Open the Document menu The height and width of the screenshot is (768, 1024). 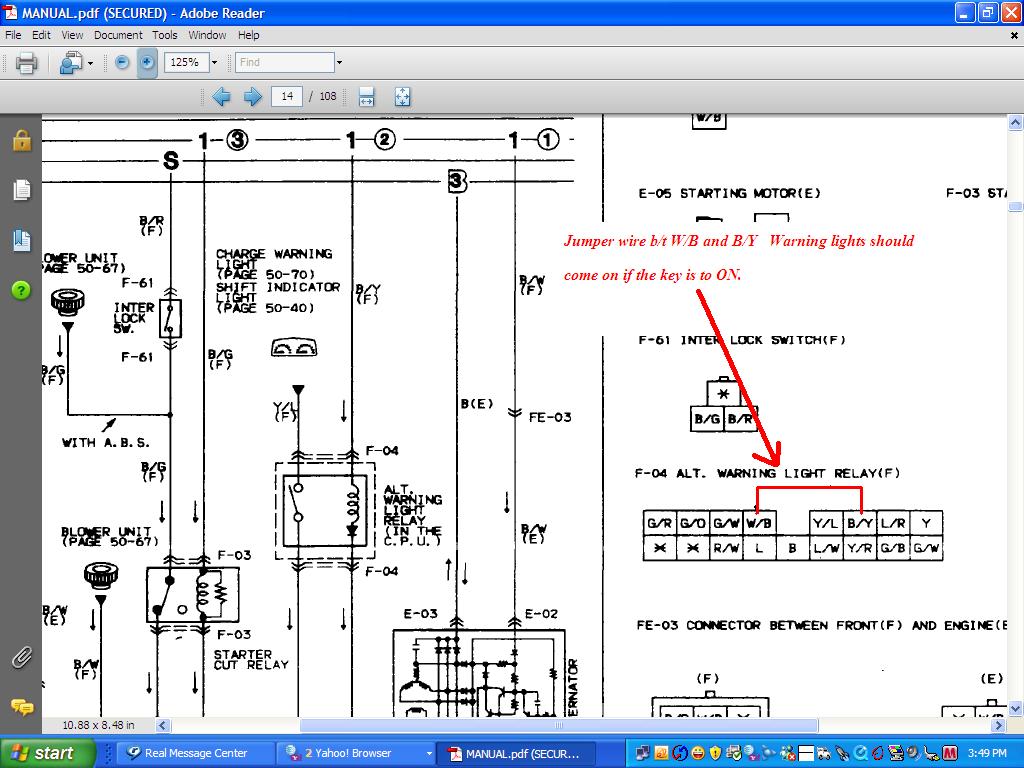point(118,35)
